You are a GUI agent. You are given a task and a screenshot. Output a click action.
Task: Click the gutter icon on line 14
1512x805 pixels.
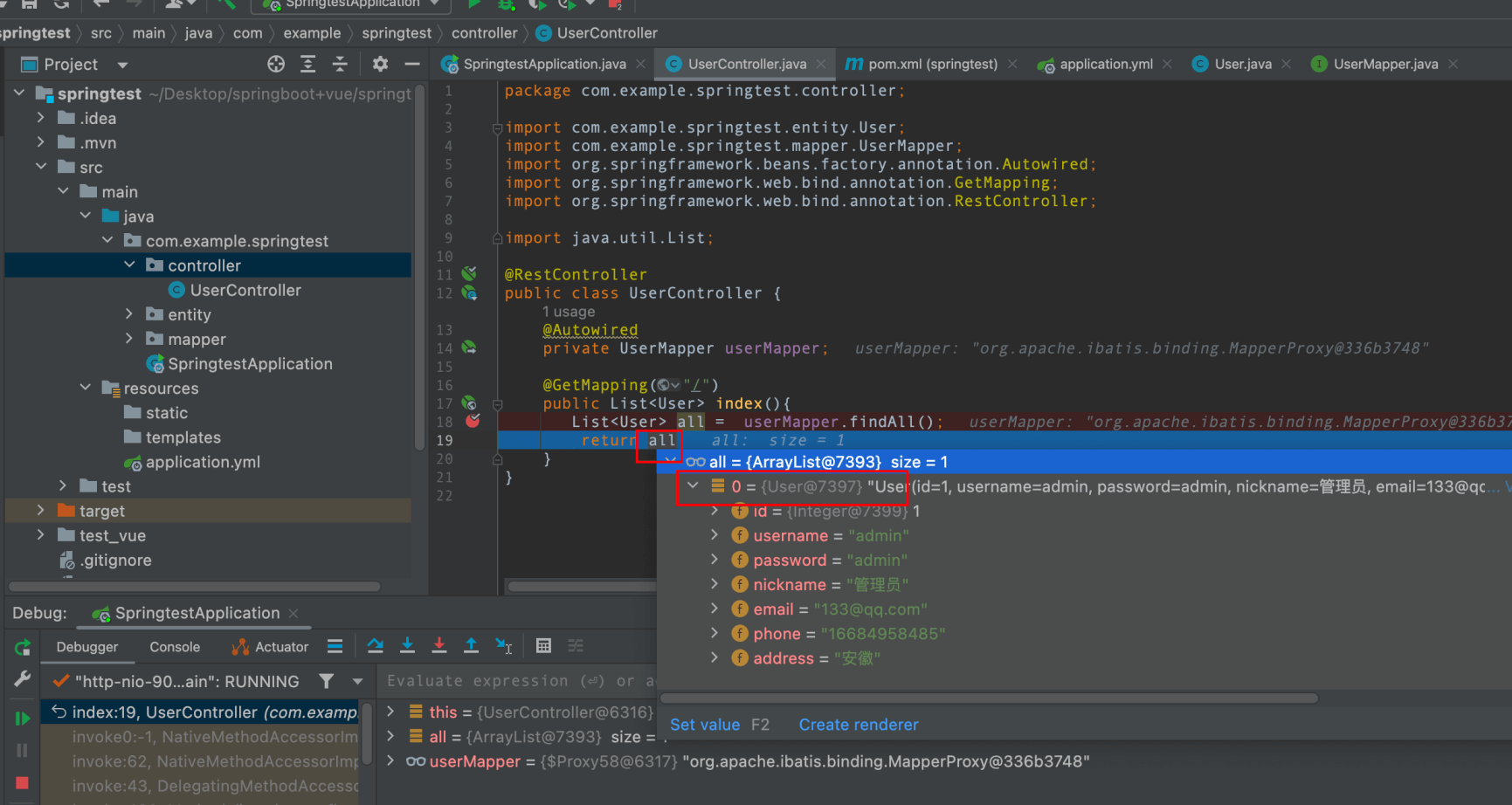(469, 347)
